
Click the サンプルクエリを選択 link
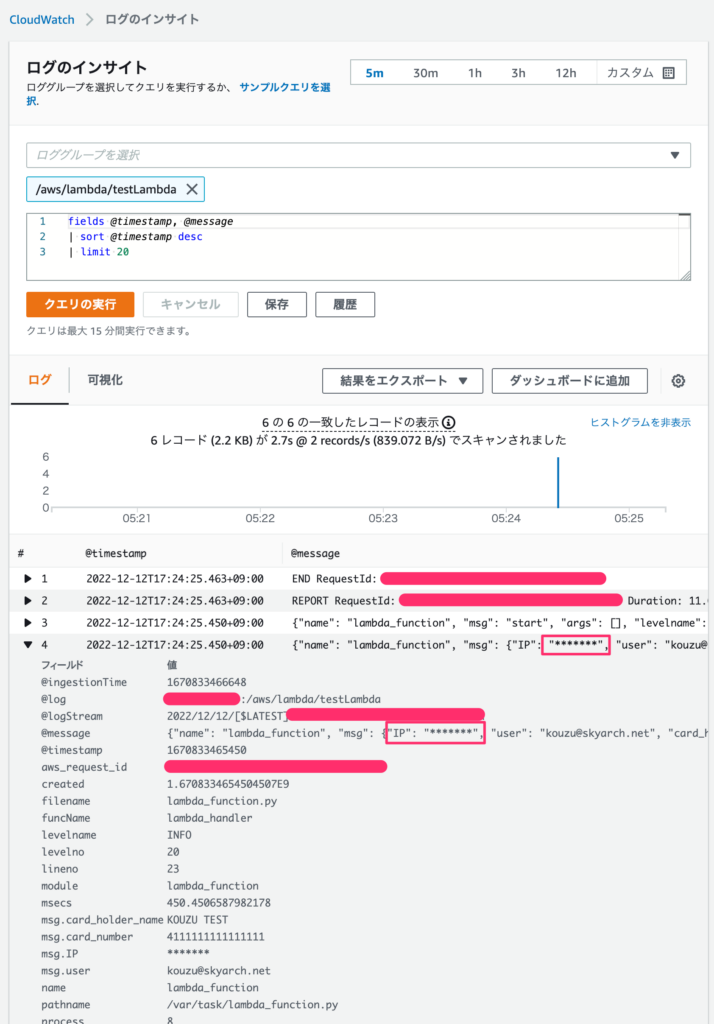284,87
